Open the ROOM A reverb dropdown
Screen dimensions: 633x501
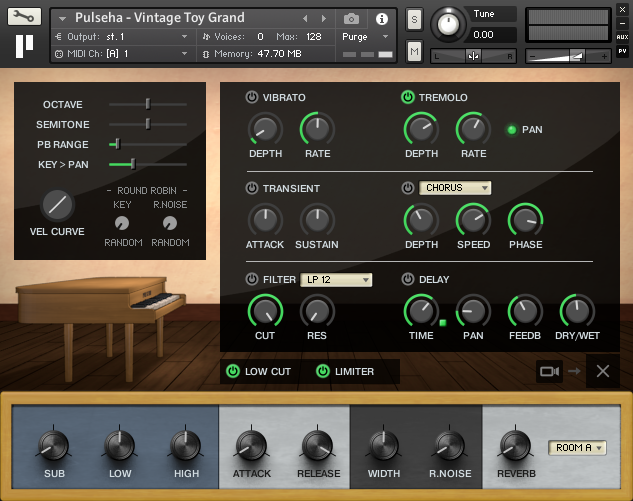pyautogui.click(x=577, y=448)
